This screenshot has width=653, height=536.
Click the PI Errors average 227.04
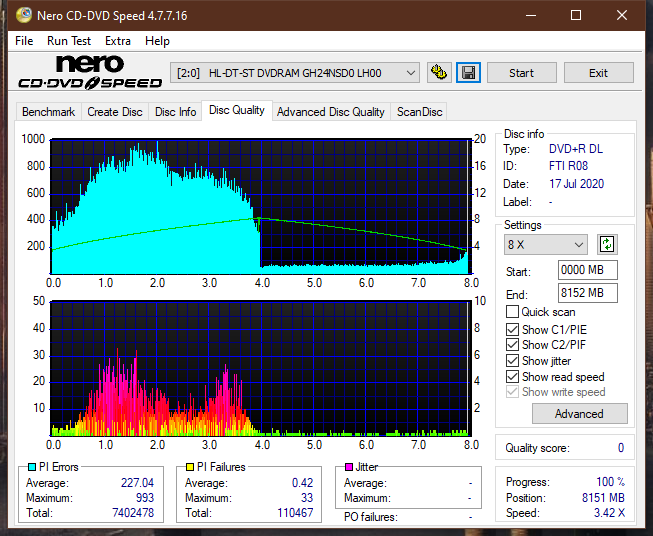point(137,483)
